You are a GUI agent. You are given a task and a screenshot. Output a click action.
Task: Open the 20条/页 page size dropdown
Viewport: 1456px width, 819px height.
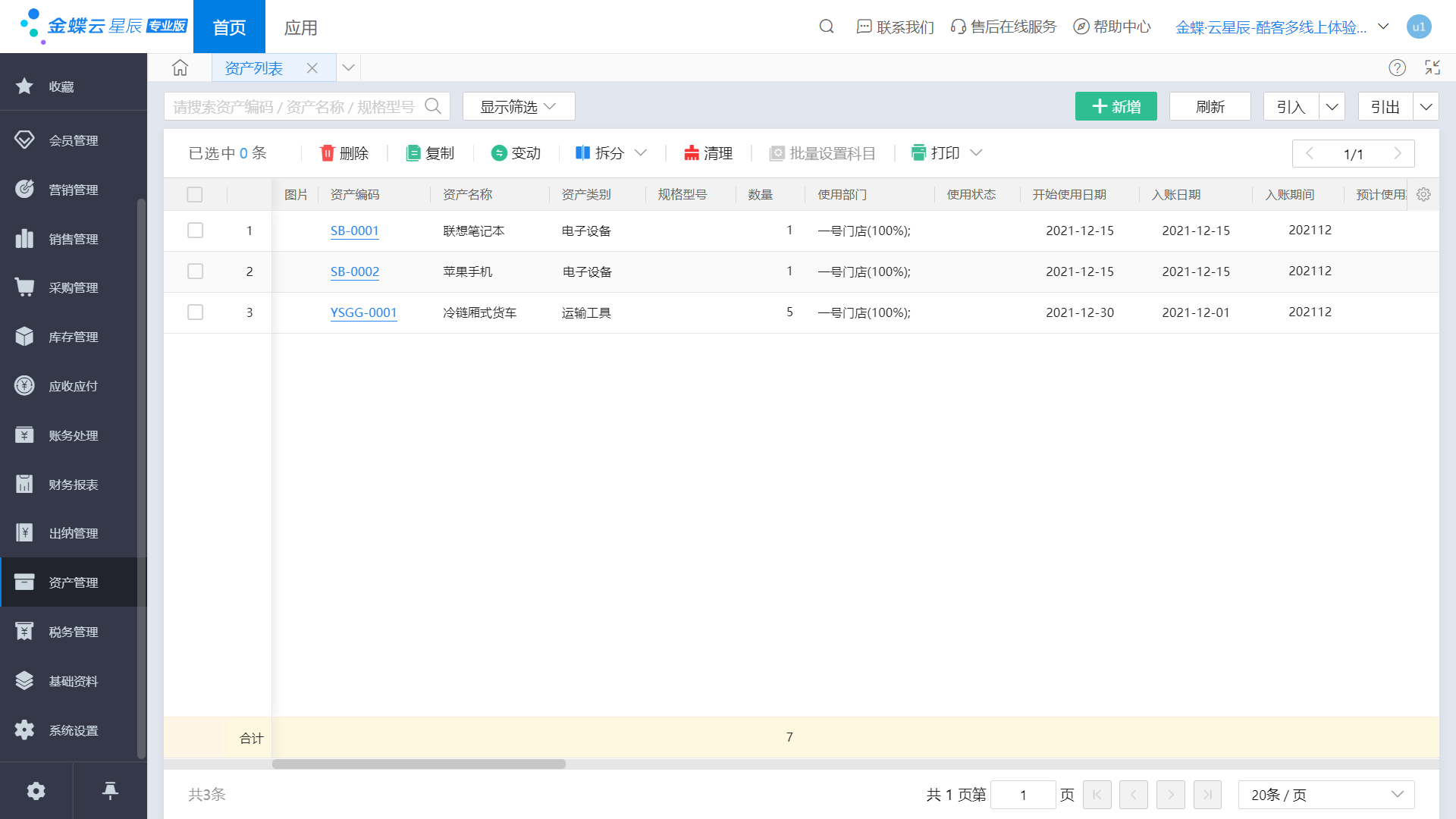1326,795
